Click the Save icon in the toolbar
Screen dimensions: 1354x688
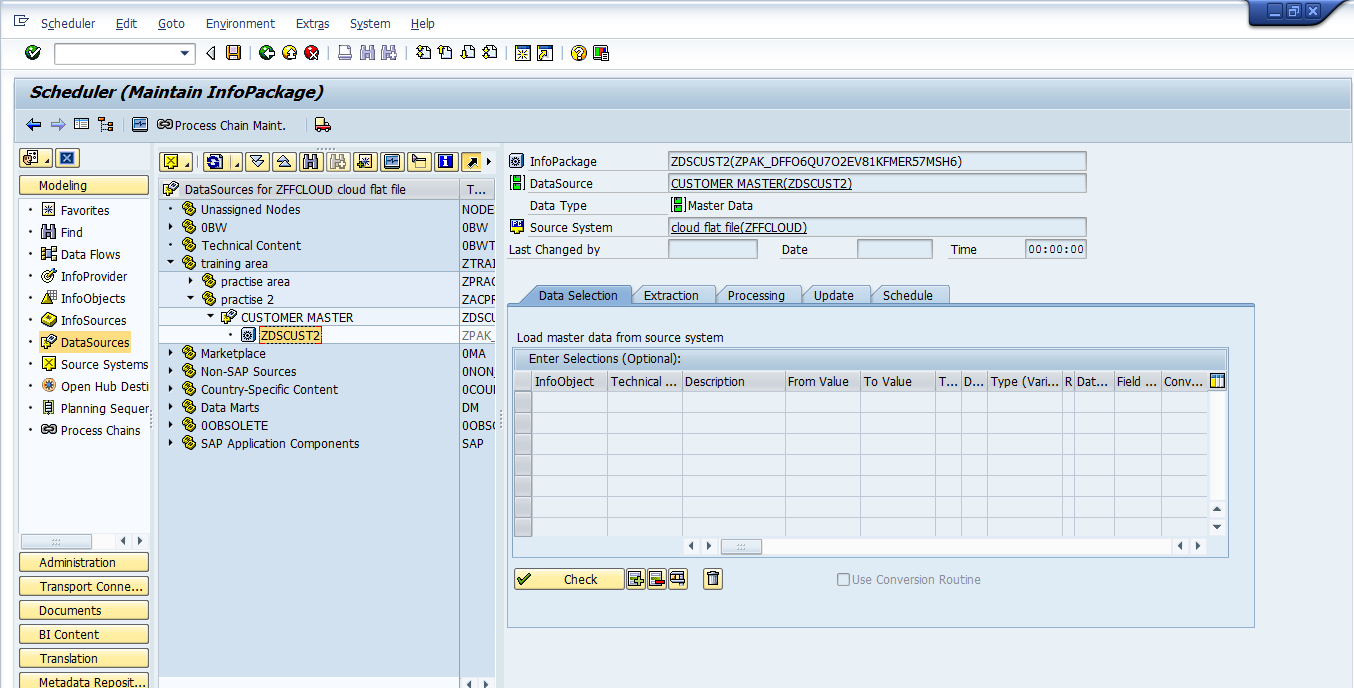click(233, 53)
